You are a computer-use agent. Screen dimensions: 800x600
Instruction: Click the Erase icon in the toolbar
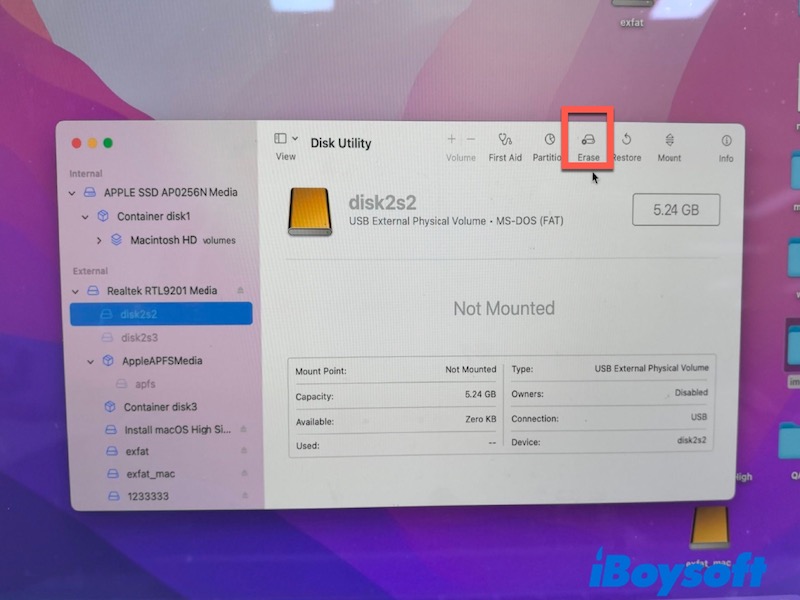(x=586, y=141)
